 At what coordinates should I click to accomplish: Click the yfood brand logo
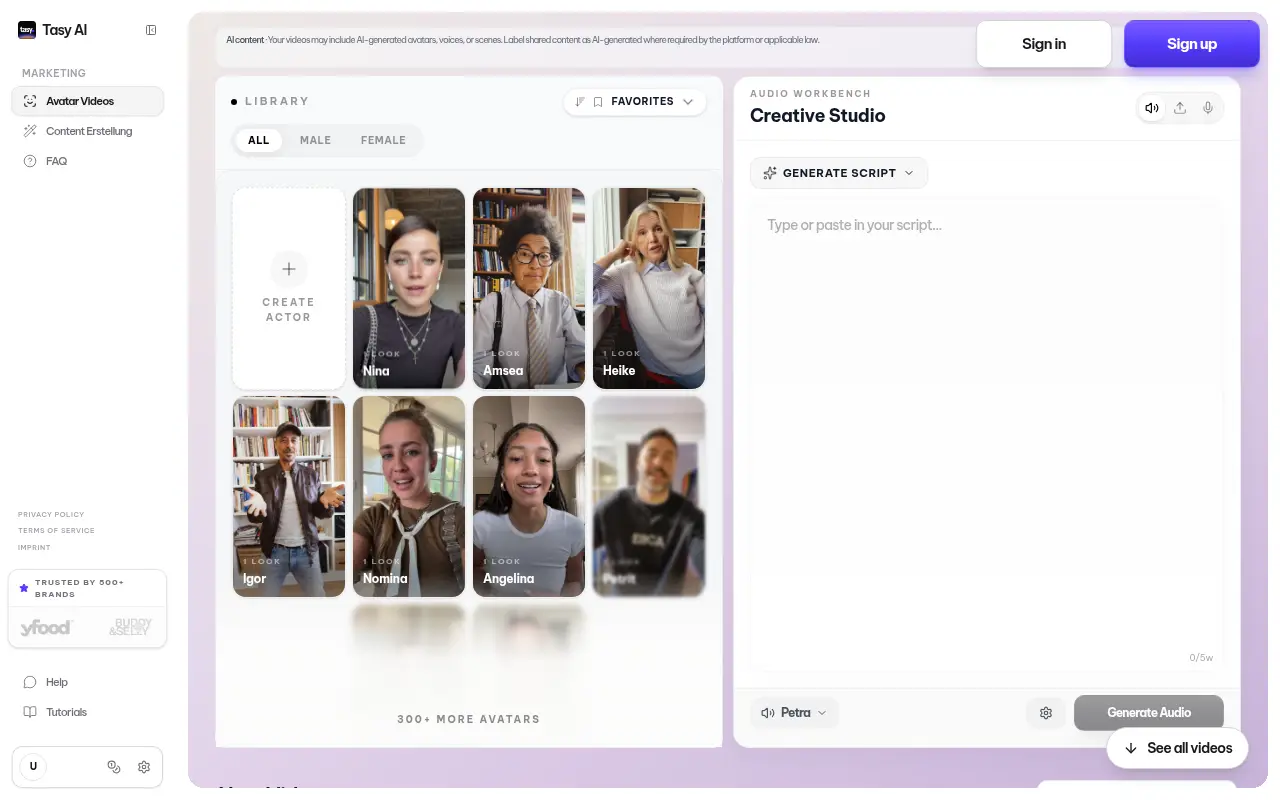click(x=46, y=628)
